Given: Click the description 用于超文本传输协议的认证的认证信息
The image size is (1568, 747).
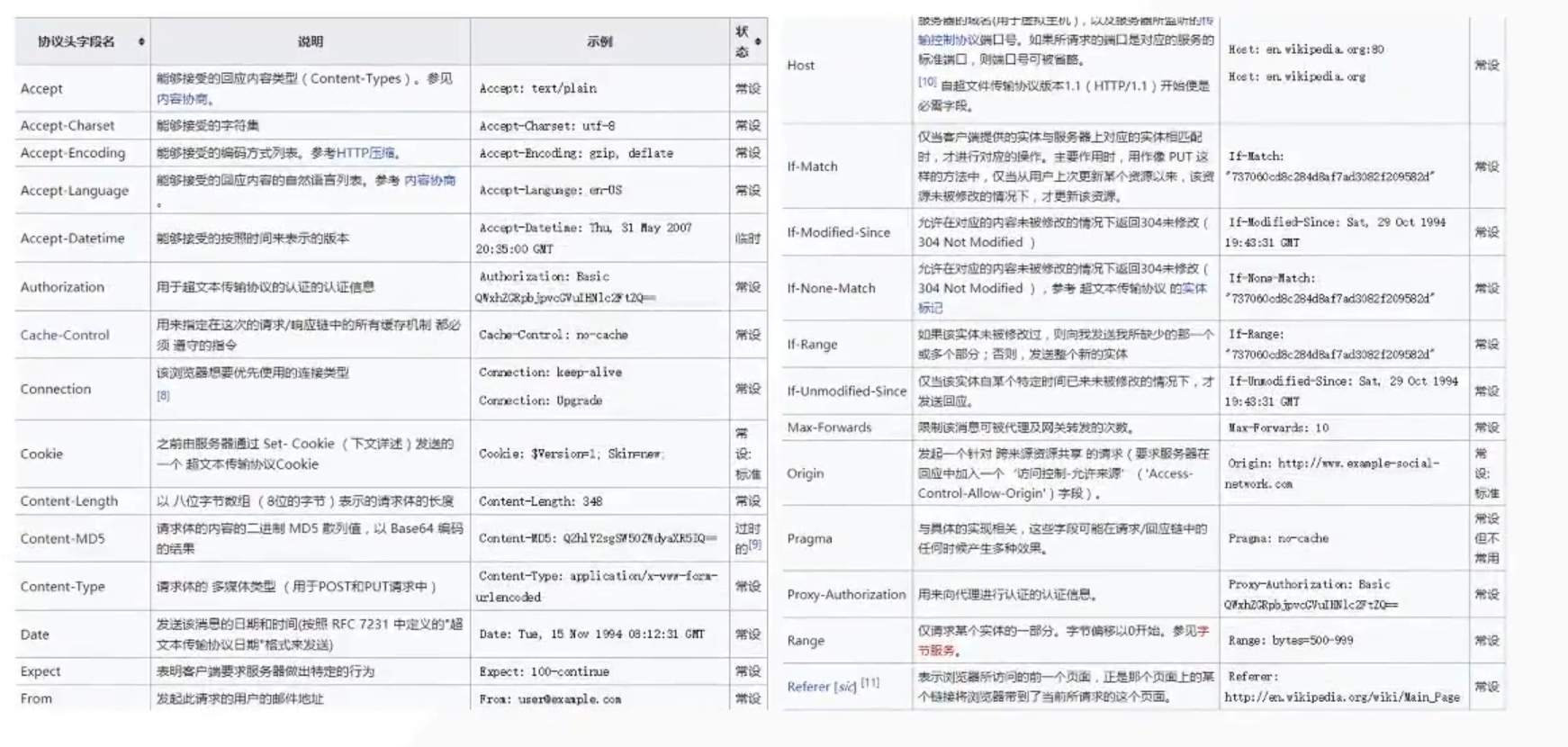Looking at the screenshot, I should click(x=266, y=286).
